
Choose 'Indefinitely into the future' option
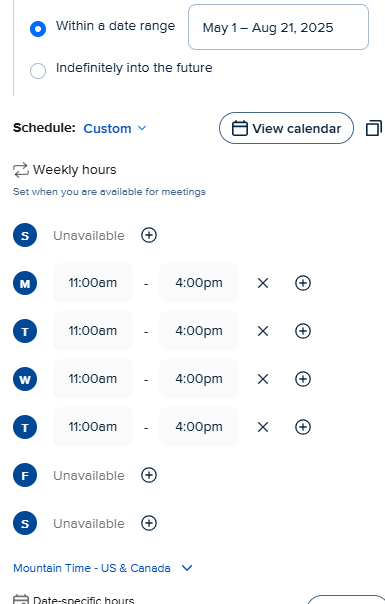tap(38, 71)
